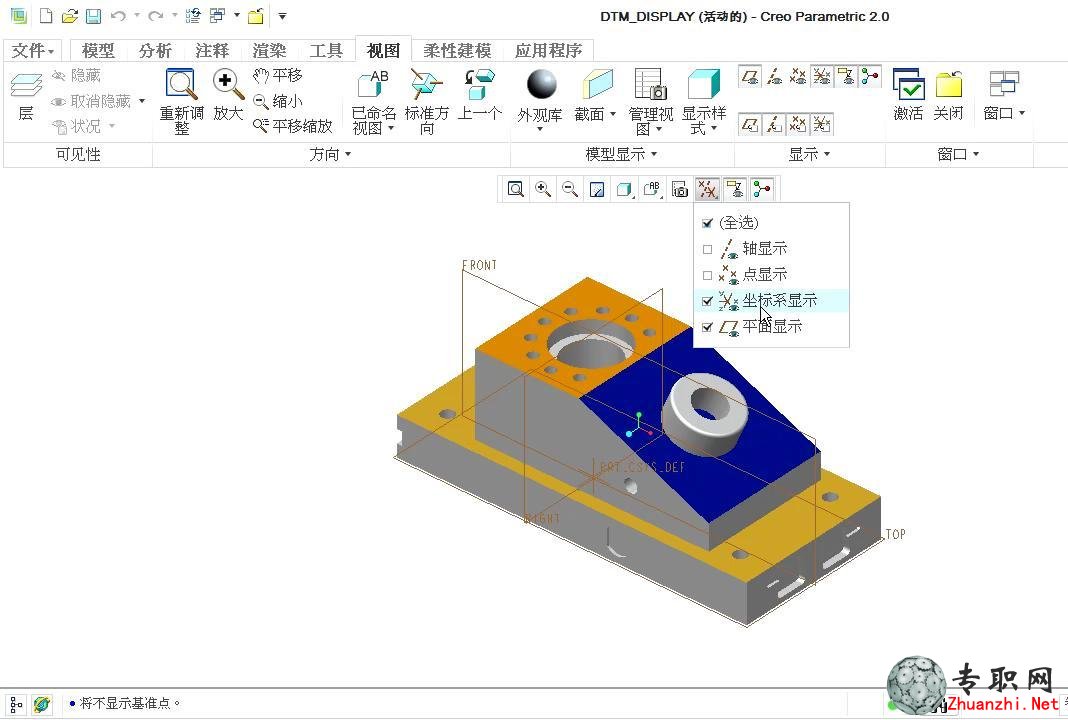Viewport: 1068px width, 720px height.
Task: Toggle spin center in graphics toolbar
Action: click(x=762, y=189)
